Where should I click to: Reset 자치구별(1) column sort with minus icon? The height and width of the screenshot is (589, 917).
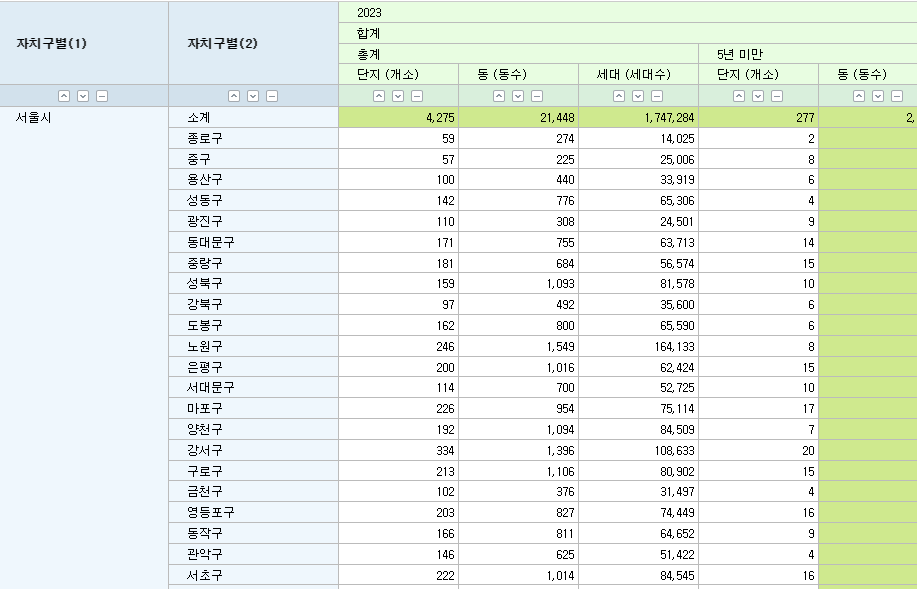(102, 96)
